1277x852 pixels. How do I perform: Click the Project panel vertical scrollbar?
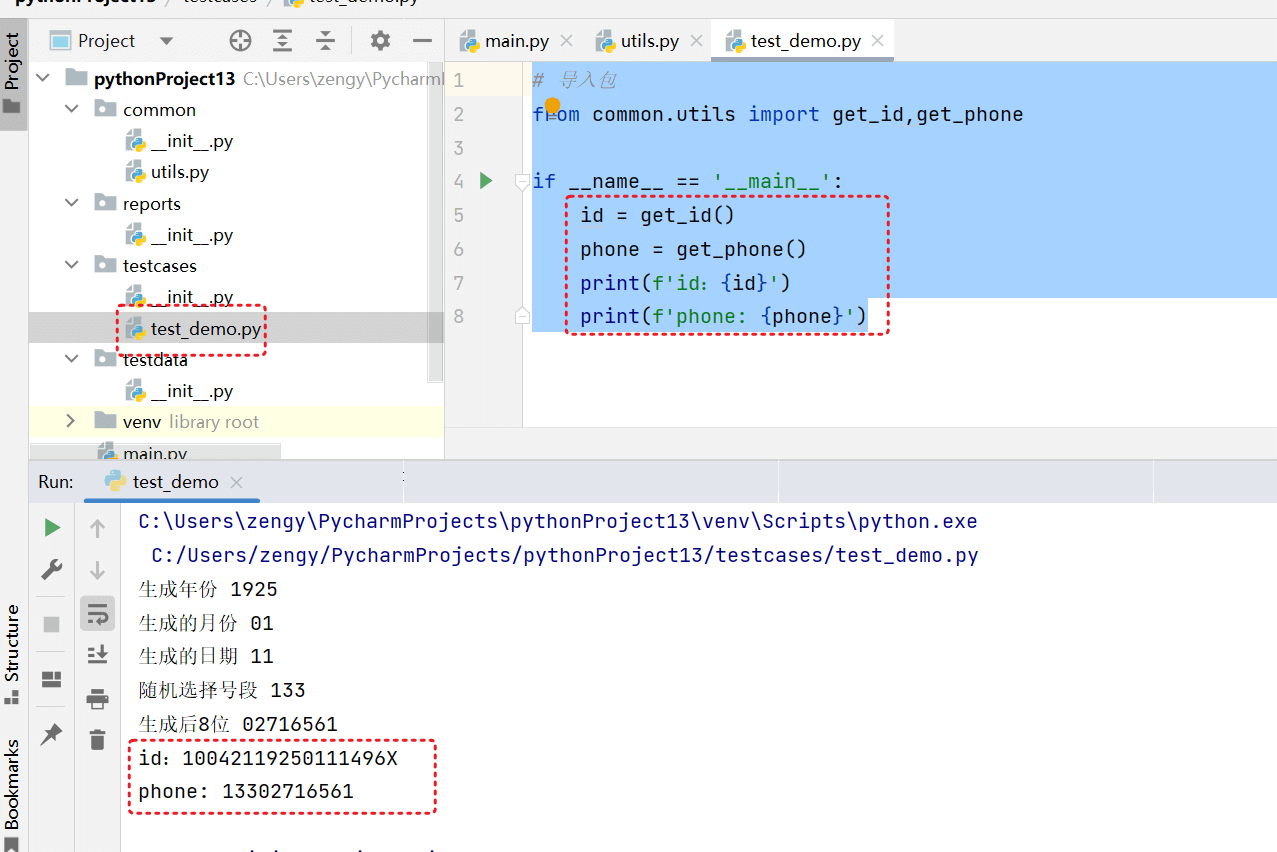coord(435,220)
